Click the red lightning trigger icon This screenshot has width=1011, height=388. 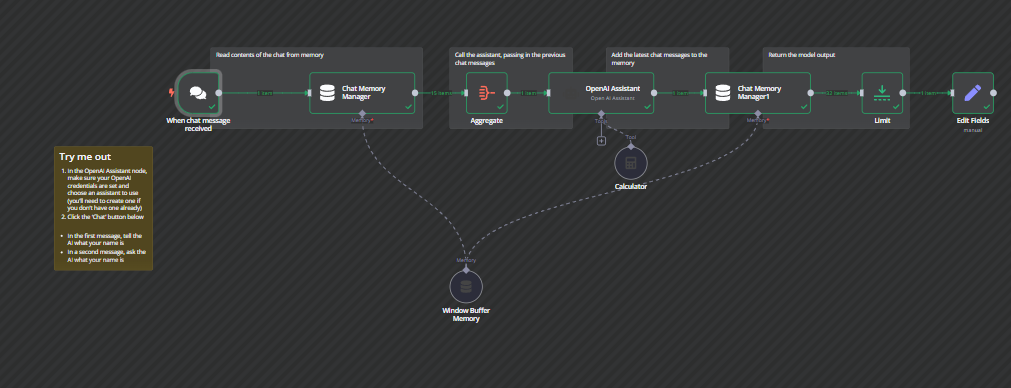(171, 93)
